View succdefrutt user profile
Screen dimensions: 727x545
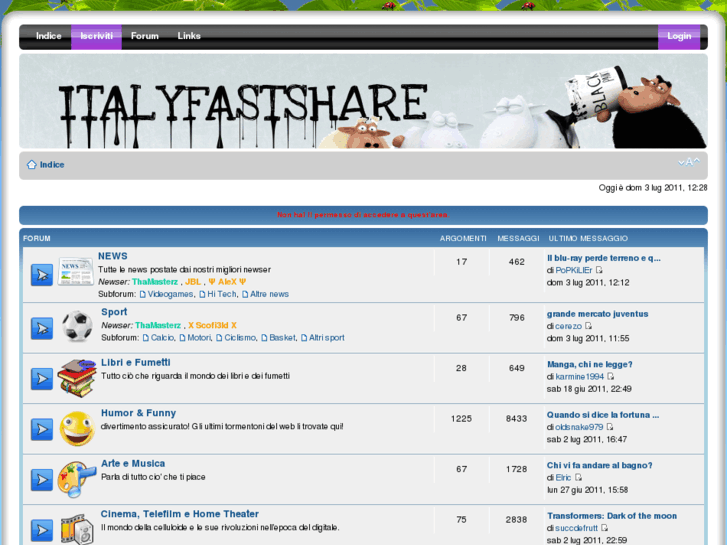pyautogui.click(x=576, y=528)
